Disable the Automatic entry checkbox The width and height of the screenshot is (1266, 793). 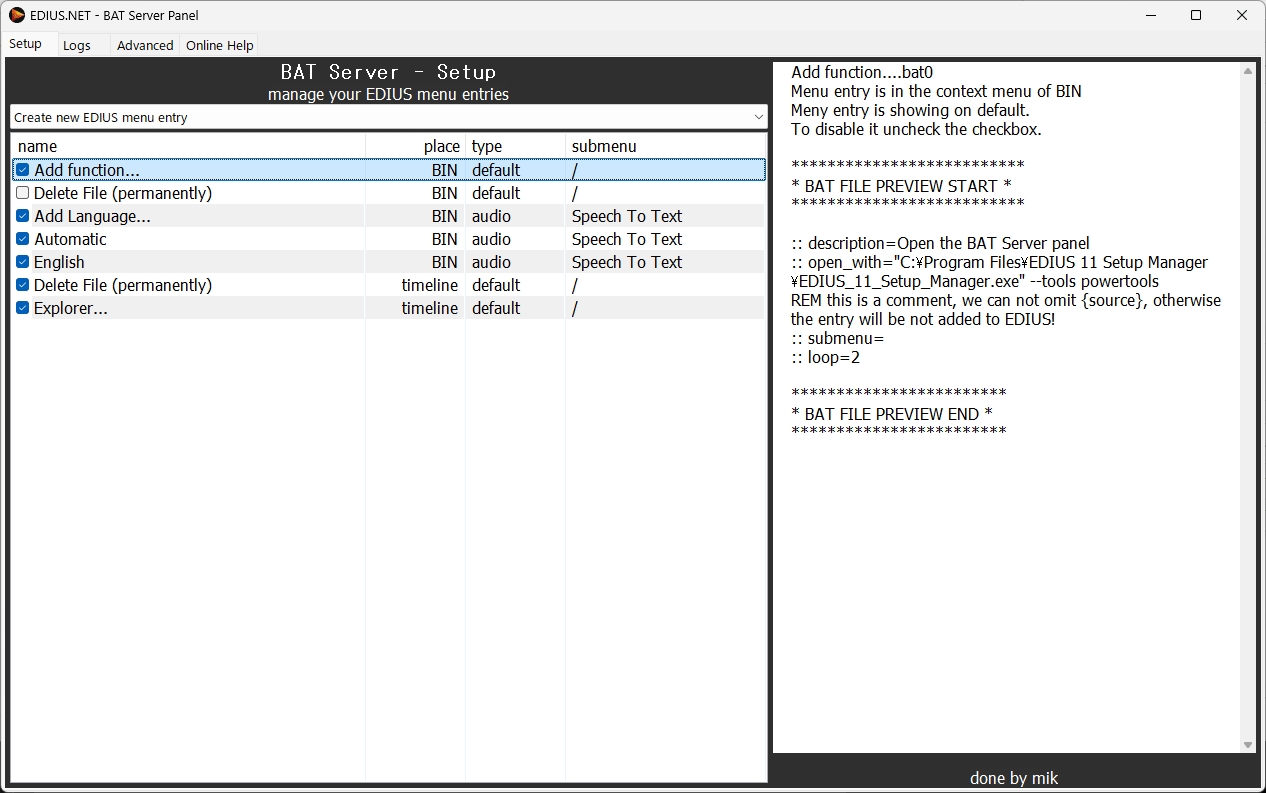pos(23,239)
